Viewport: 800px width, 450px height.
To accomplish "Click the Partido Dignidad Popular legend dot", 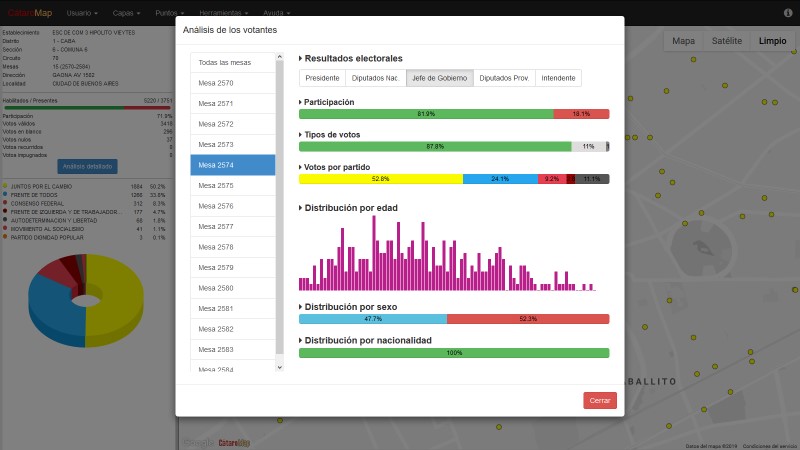I will pos(5,237).
